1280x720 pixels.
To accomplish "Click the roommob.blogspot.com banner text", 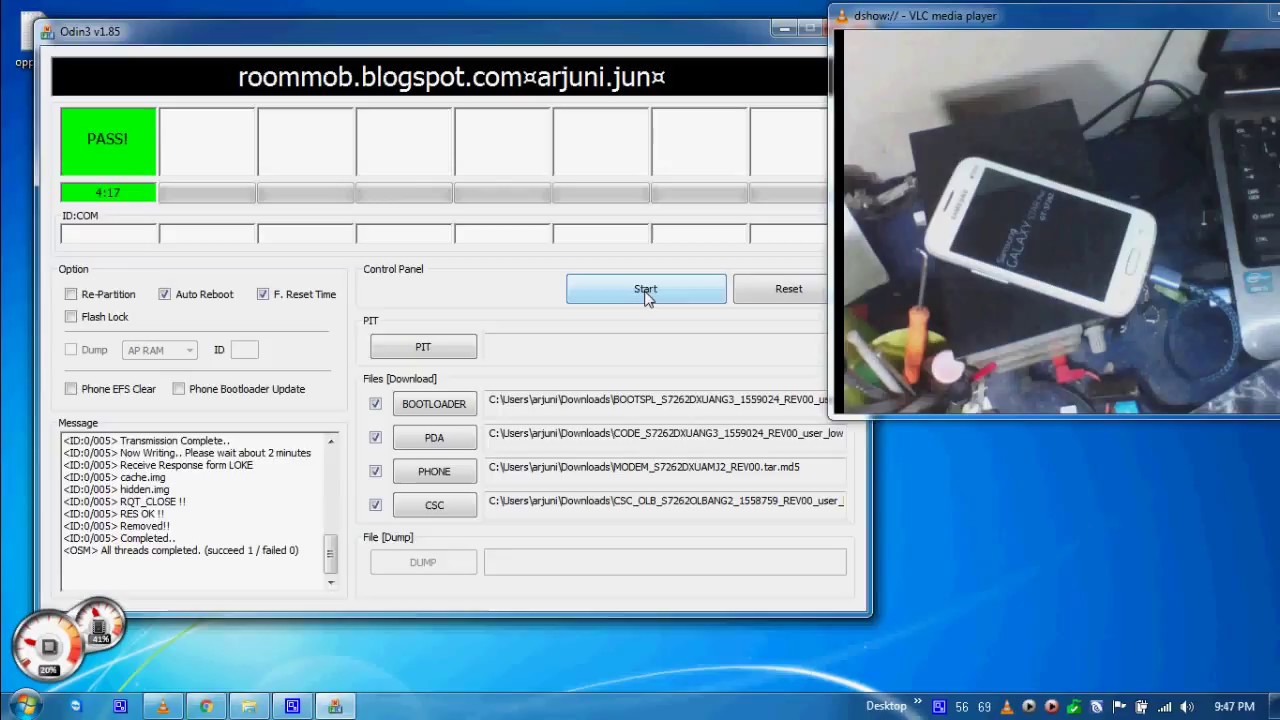I will (451, 77).
